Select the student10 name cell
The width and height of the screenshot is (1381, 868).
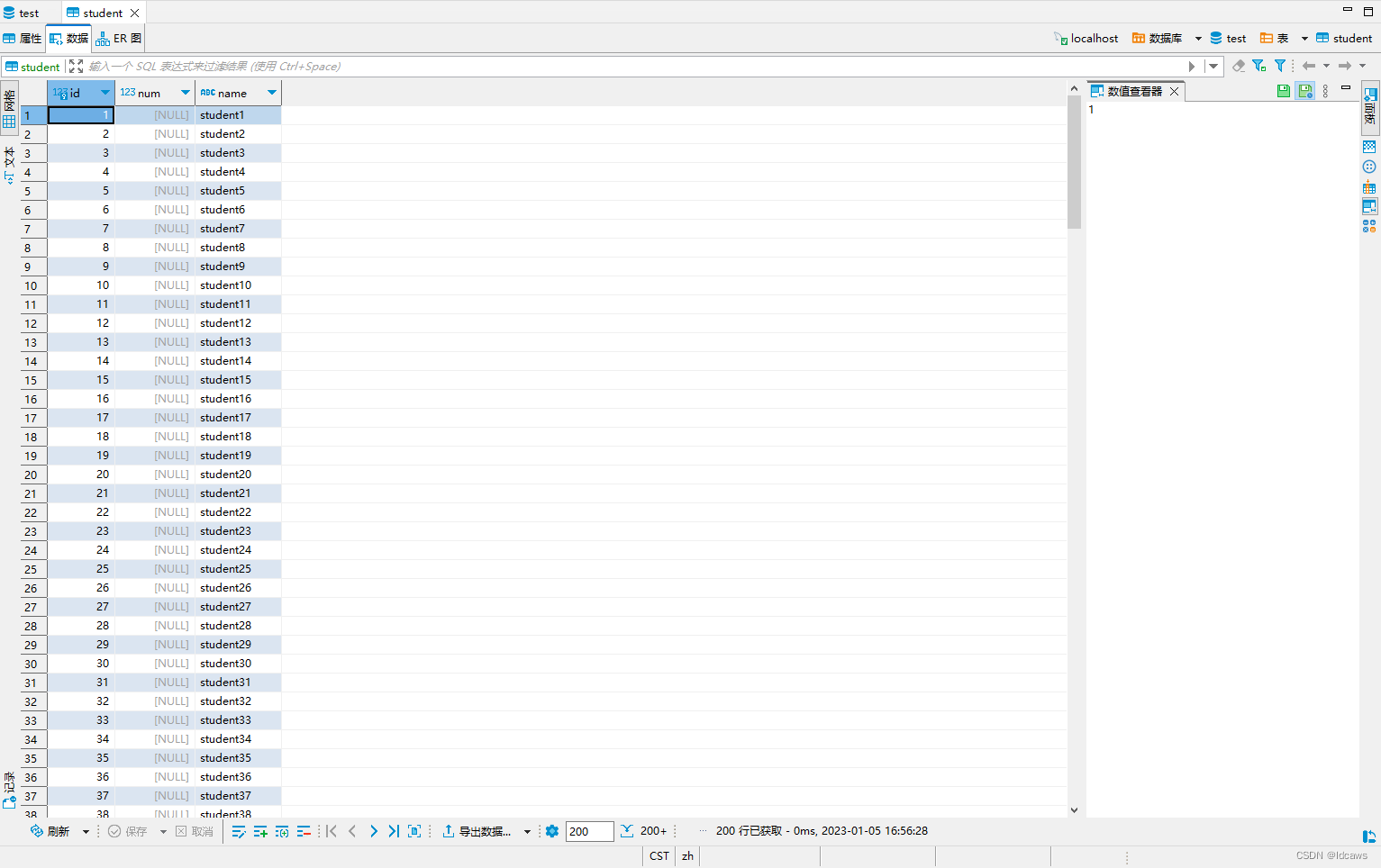click(x=238, y=285)
